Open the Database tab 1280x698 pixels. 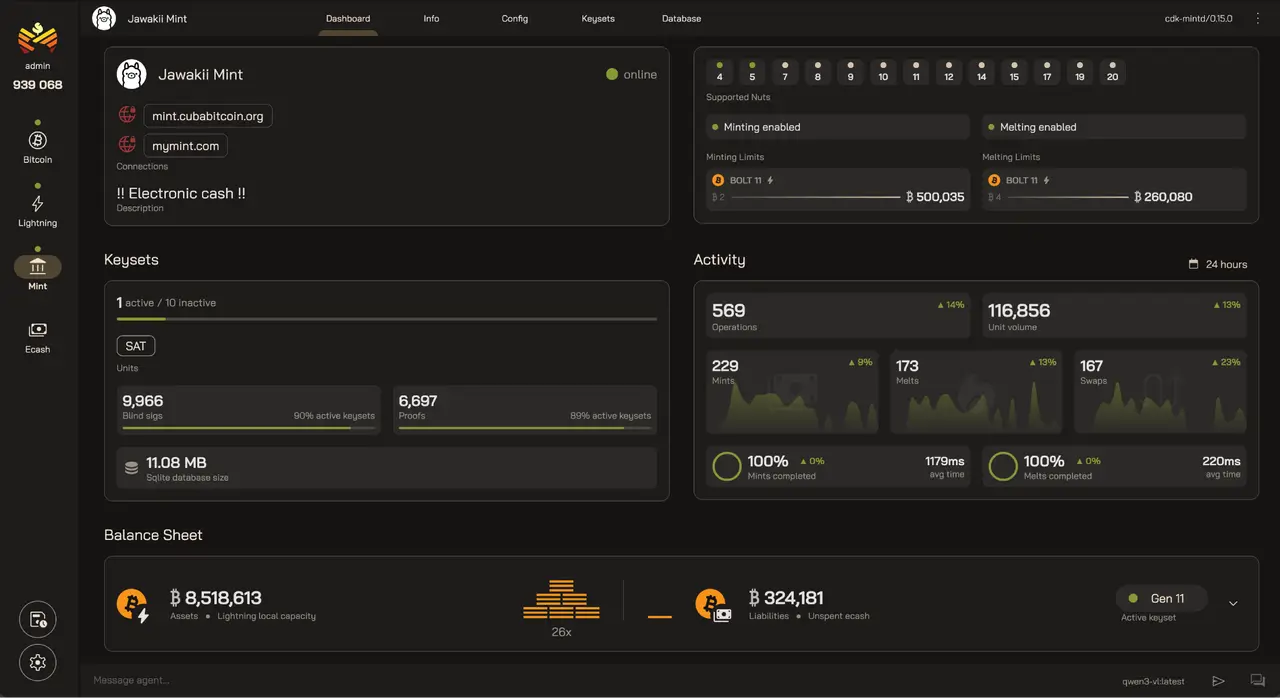coord(681,18)
